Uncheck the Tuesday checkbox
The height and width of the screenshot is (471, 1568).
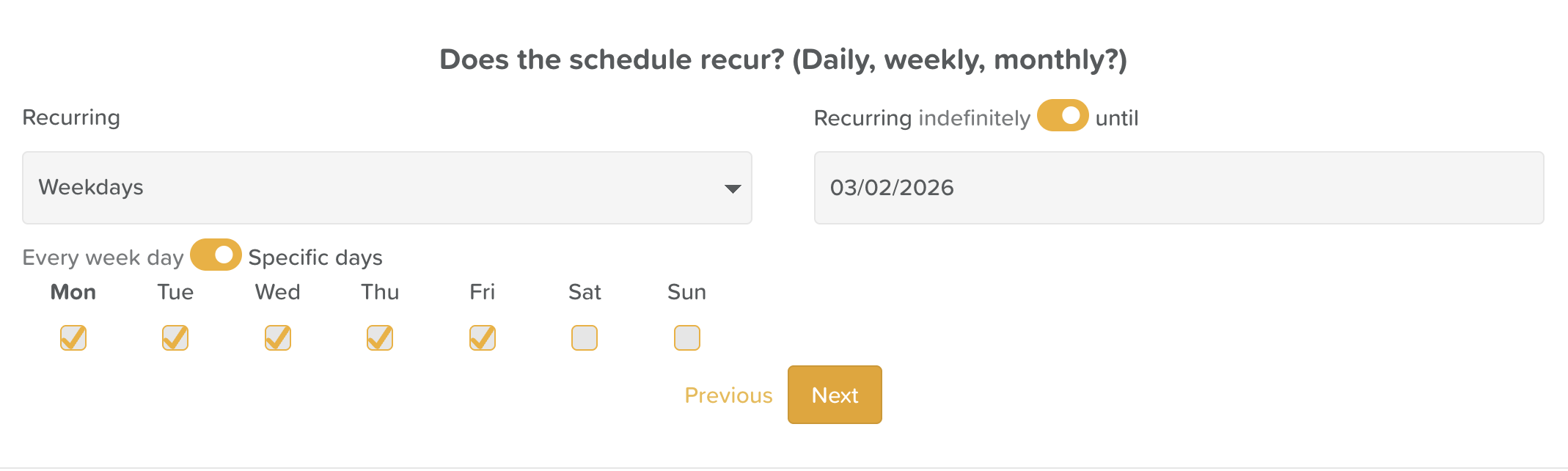175,338
